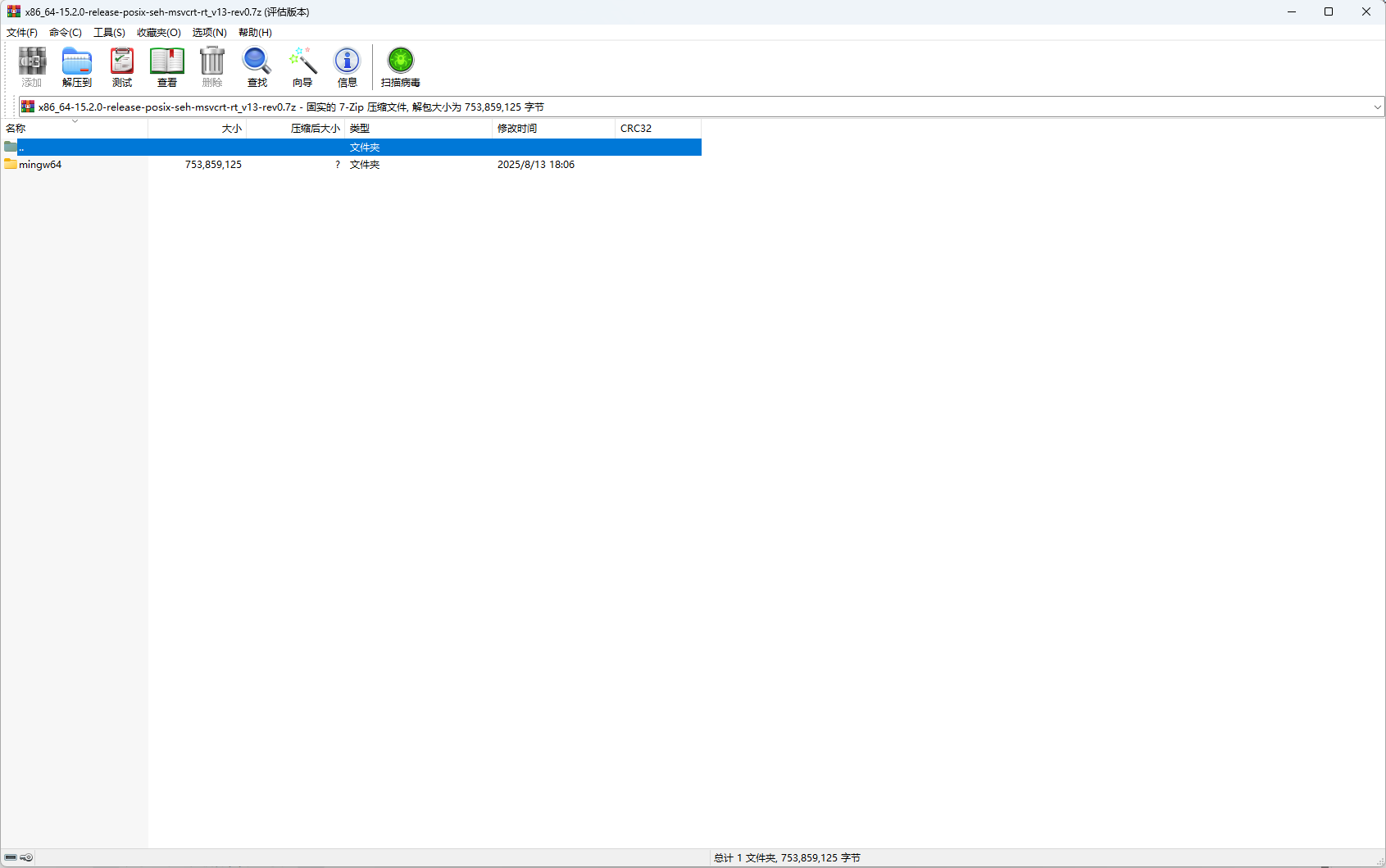Expand the archive path dropdown arrow
Image resolution: width=1386 pixels, height=868 pixels.
point(1377,107)
